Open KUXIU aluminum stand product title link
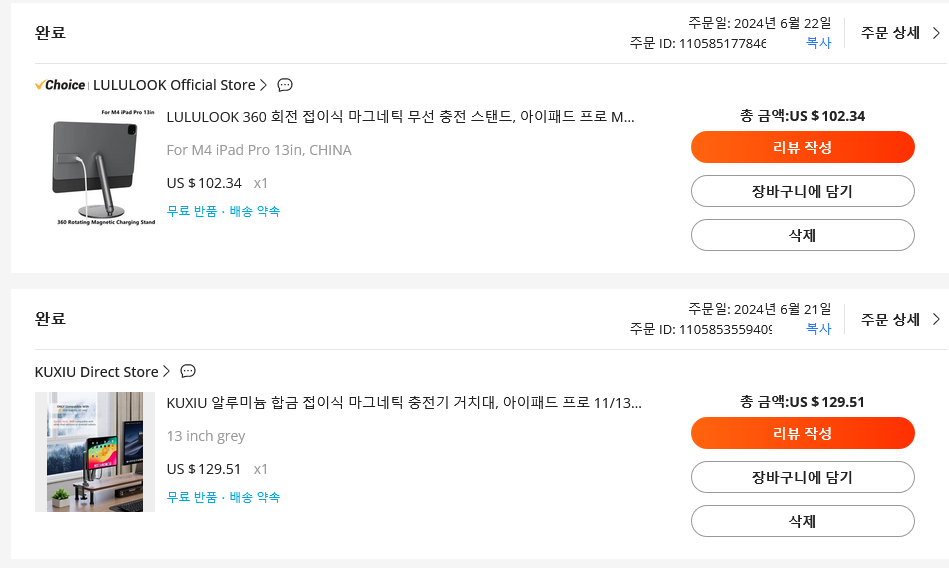Image resolution: width=949 pixels, height=568 pixels. click(x=404, y=403)
